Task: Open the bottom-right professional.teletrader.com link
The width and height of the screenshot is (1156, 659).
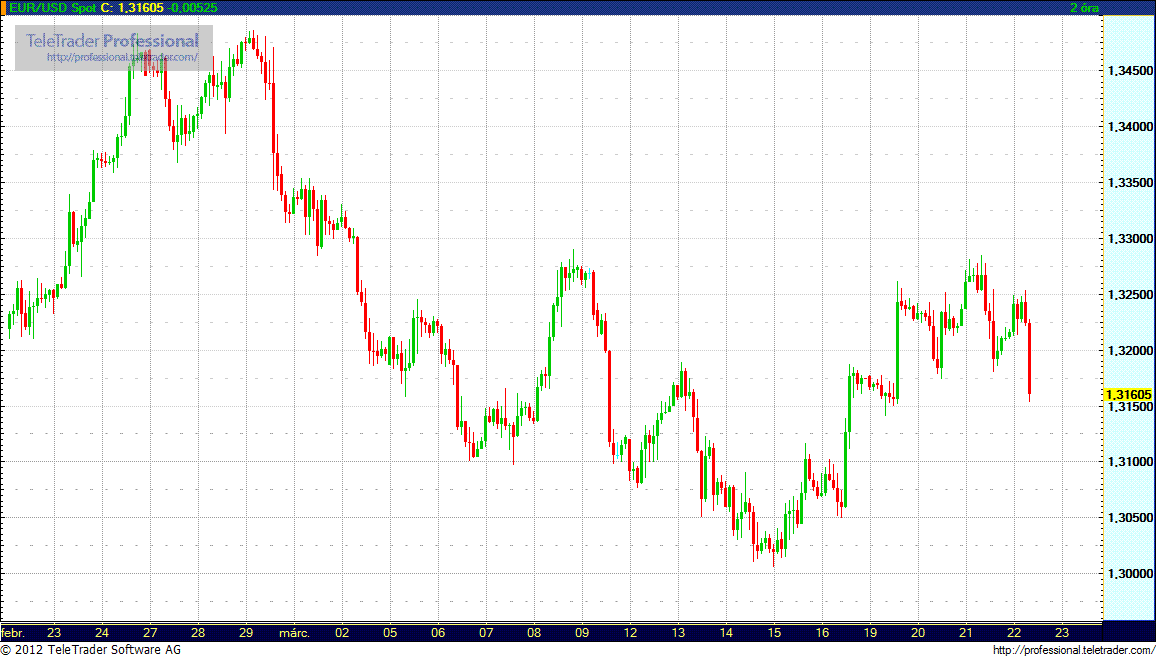Action: click(1072, 651)
